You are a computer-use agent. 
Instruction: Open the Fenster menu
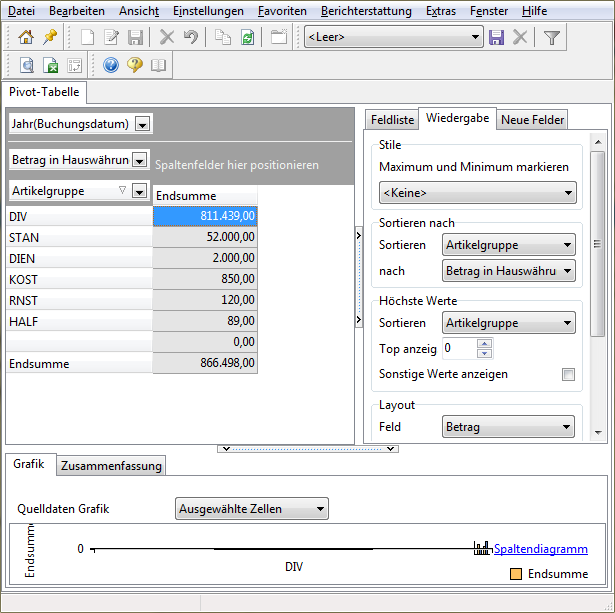pyautogui.click(x=489, y=11)
